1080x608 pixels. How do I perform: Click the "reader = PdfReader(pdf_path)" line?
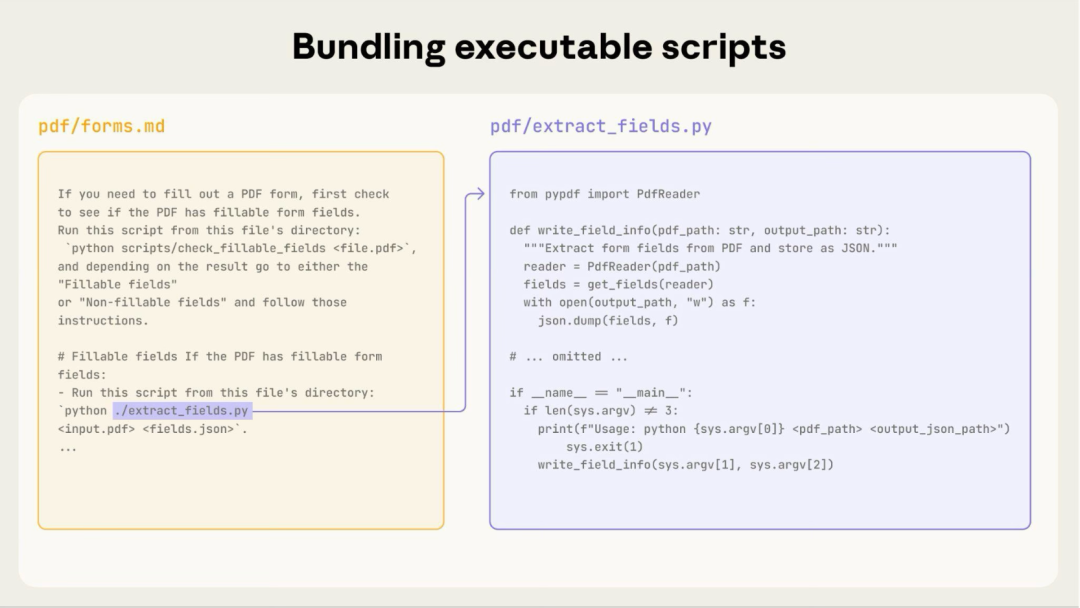(x=621, y=266)
